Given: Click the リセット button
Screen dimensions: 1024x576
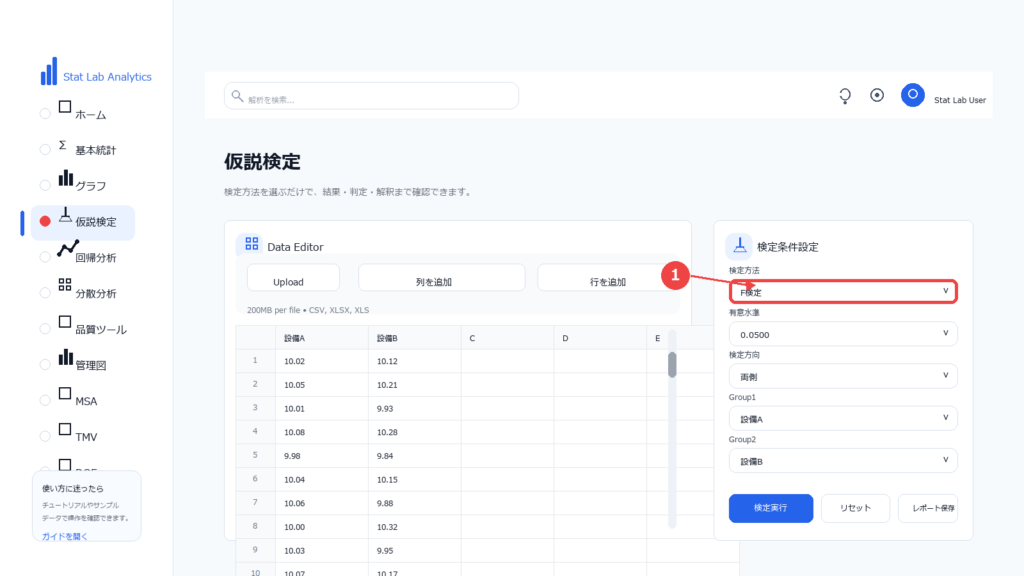Looking at the screenshot, I should click(856, 508).
